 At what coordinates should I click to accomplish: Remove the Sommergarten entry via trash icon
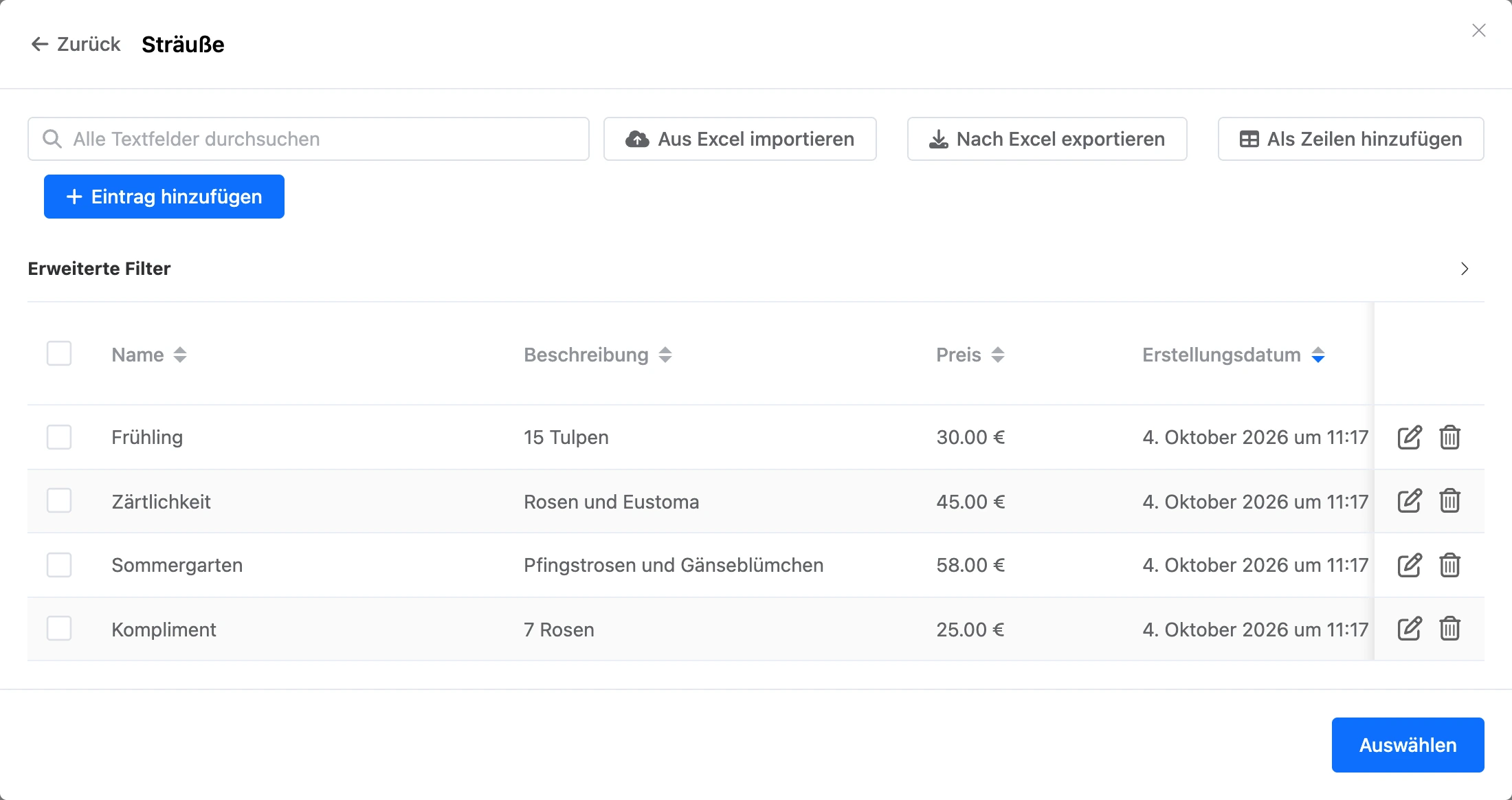coord(1450,565)
